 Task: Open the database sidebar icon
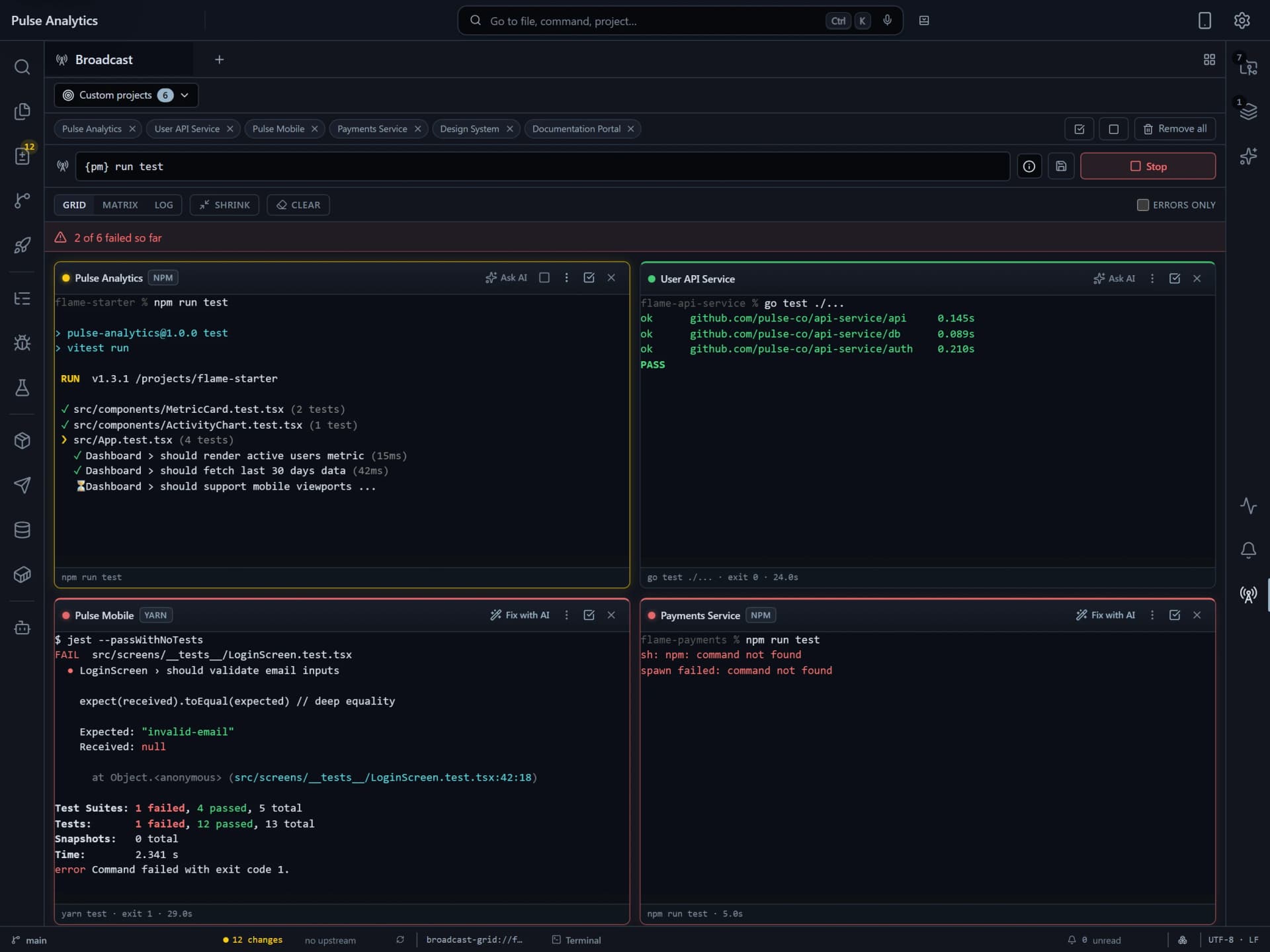[22, 530]
